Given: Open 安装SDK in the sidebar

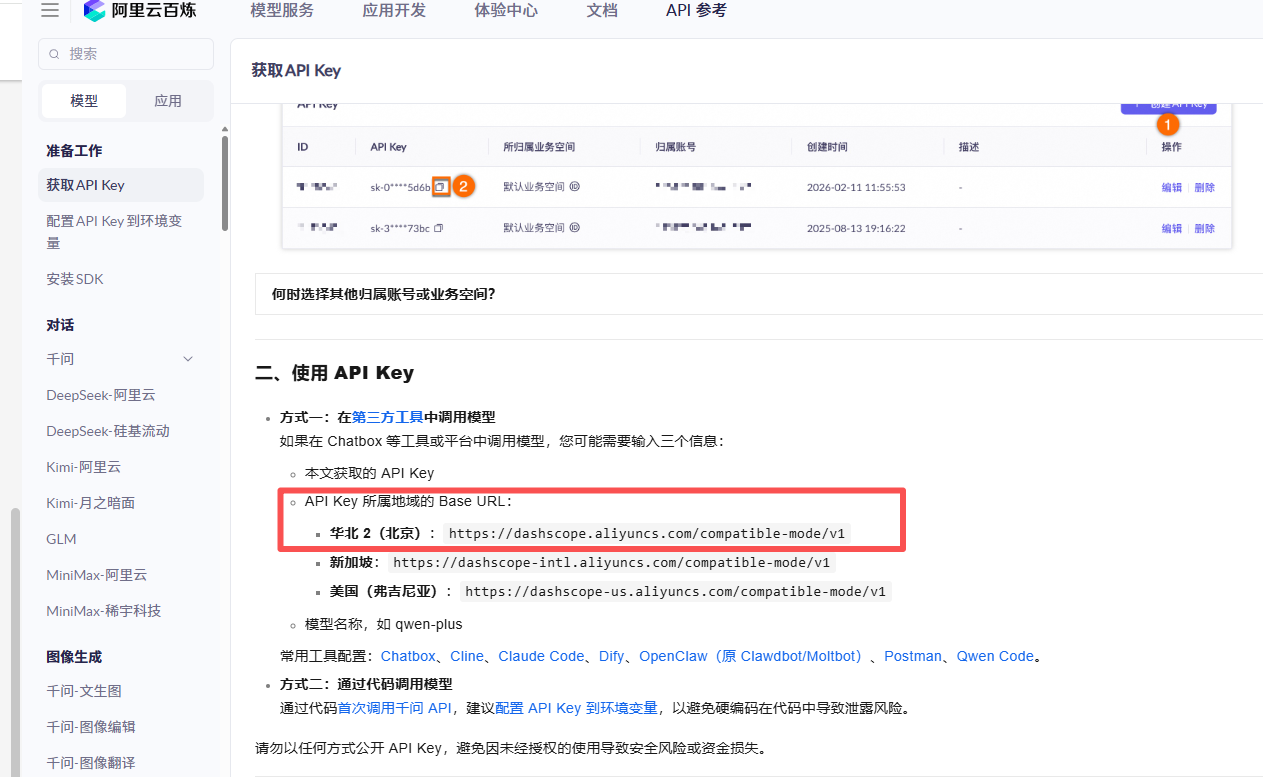Looking at the screenshot, I should click(75, 279).
